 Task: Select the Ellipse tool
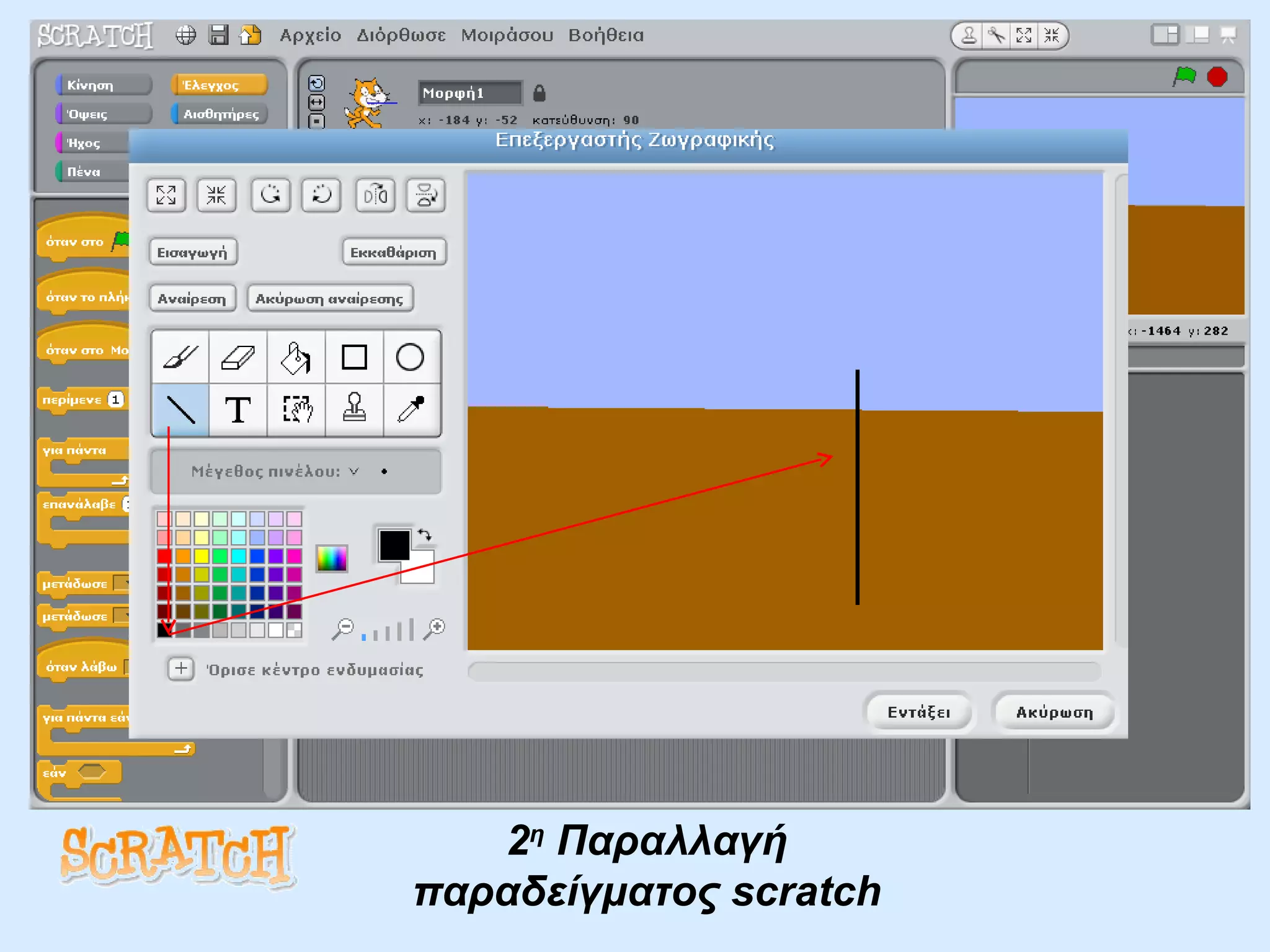(x=411, y=357)
